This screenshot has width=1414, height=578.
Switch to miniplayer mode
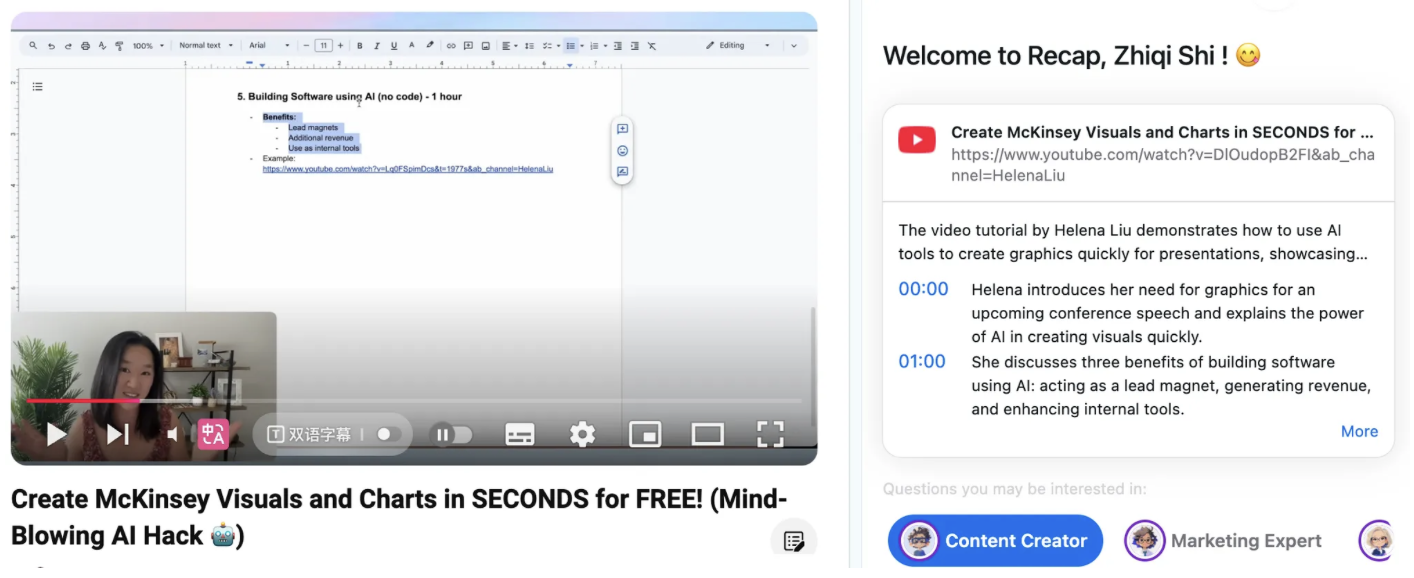(x=645, y=434)
